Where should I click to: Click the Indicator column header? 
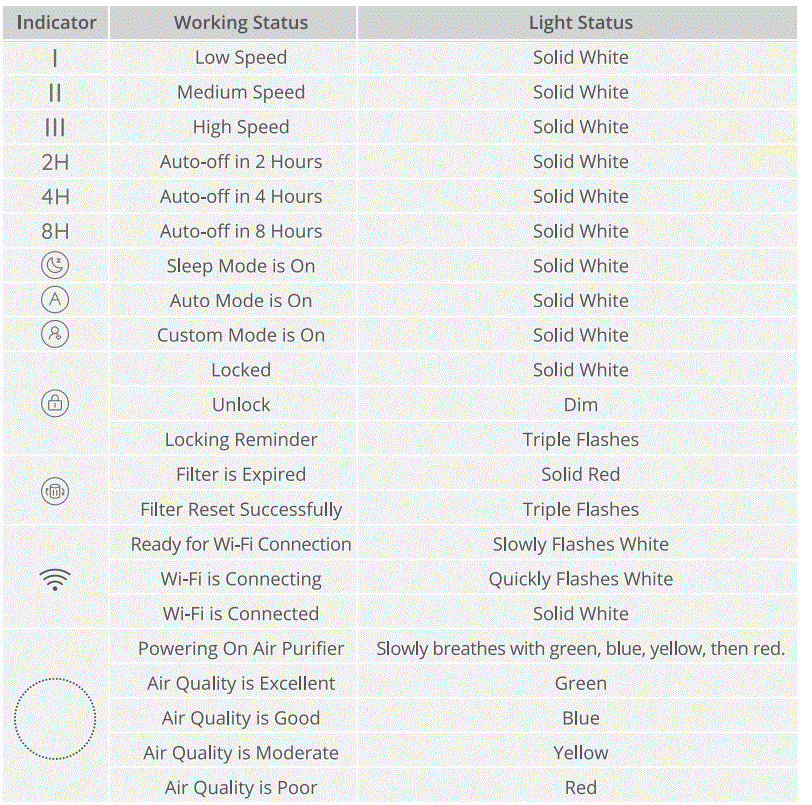coord(56,22)
